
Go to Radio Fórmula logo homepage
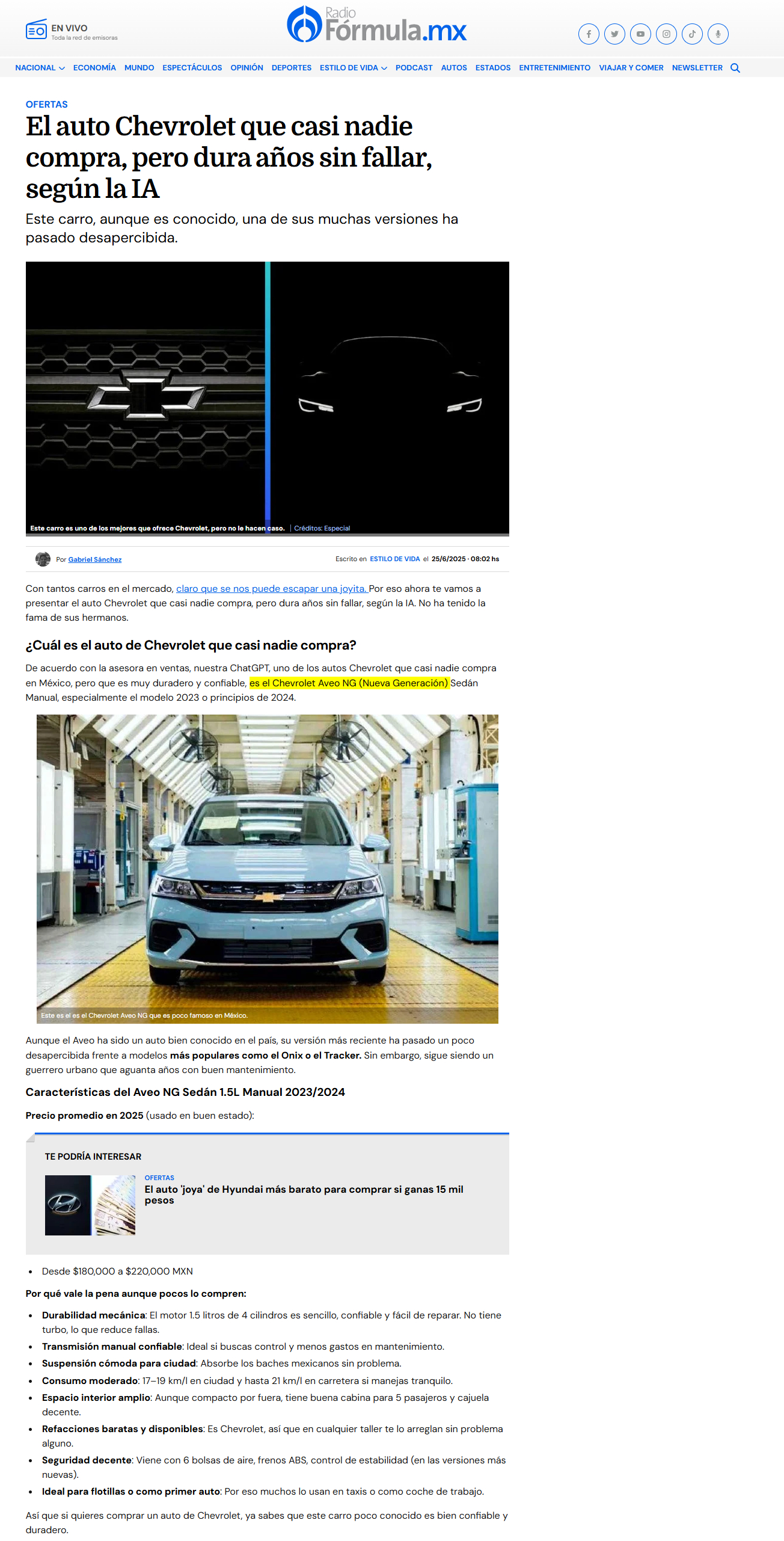pyautogui.click(x=377, y=25)
